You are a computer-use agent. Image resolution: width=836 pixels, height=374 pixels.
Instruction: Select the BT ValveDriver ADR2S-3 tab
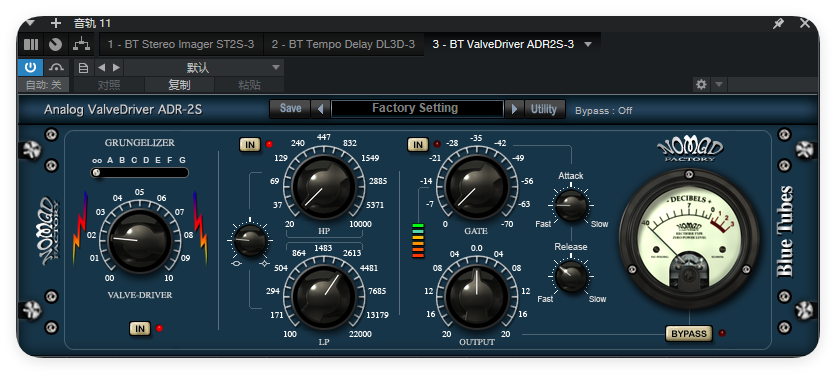(x=503, y=44)
